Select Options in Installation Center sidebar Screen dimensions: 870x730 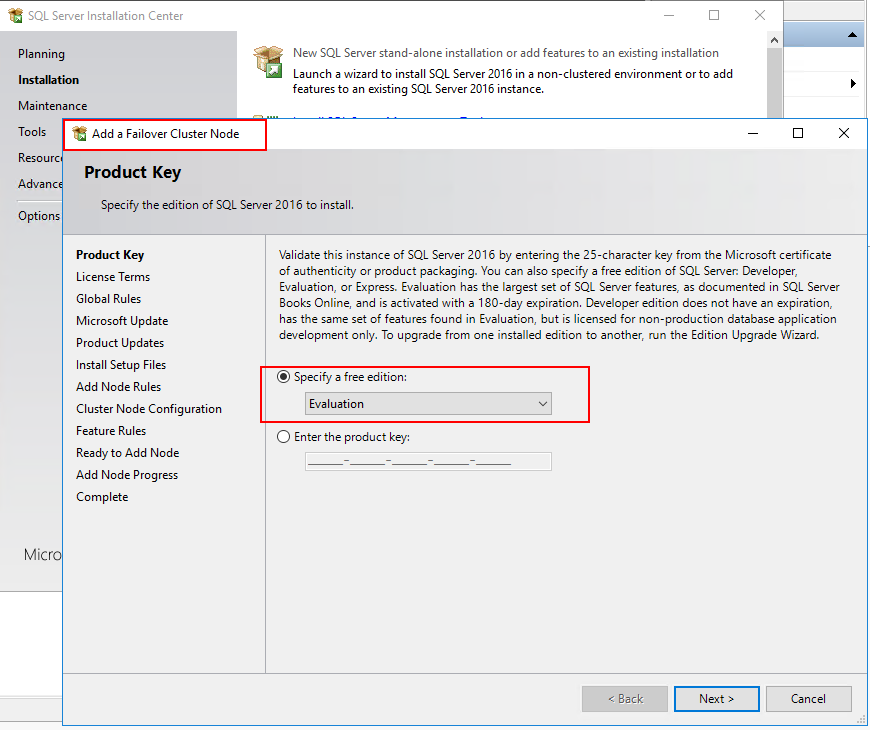[39, 216]
